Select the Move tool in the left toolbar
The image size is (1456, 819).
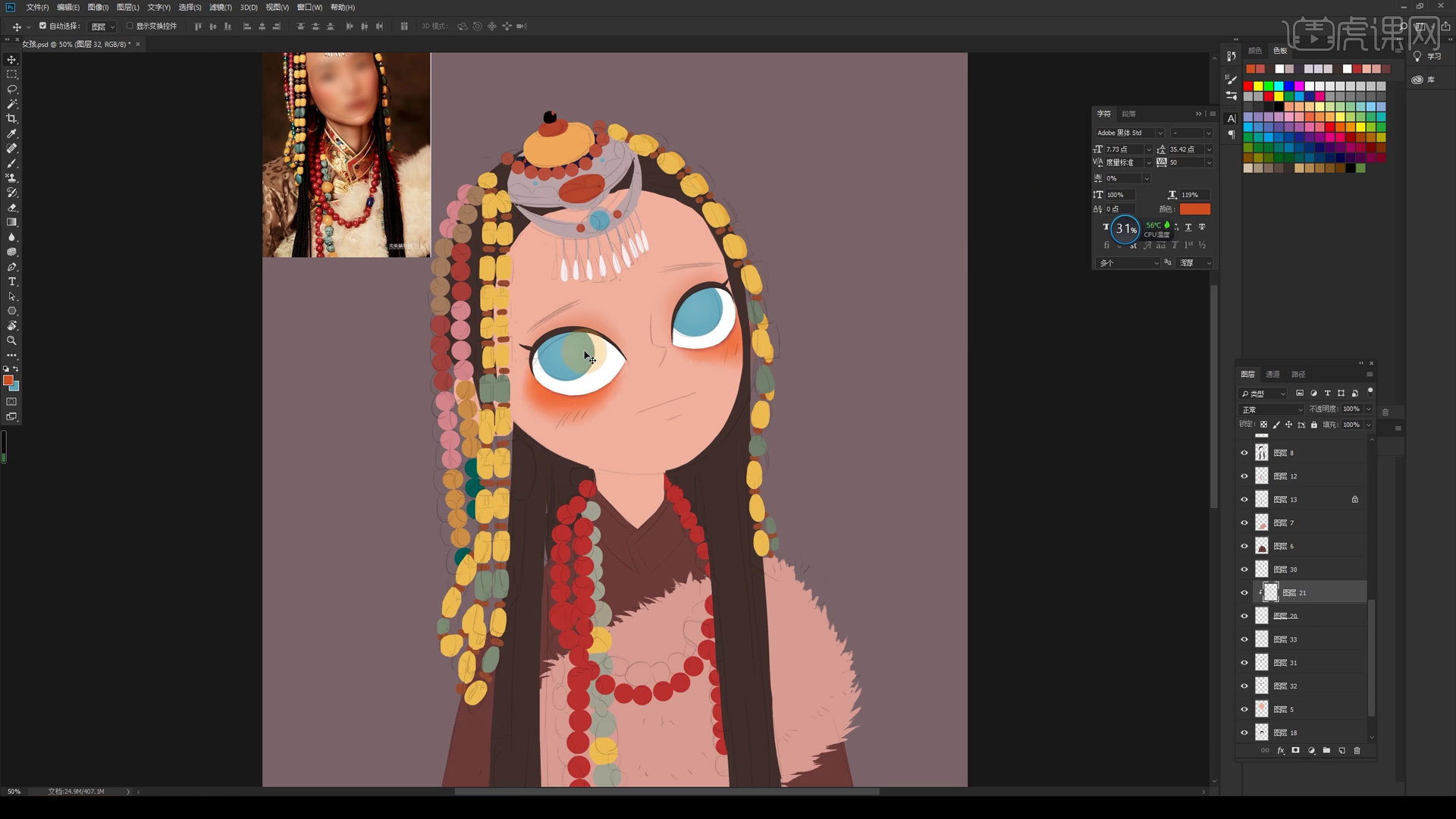point(11,59)
